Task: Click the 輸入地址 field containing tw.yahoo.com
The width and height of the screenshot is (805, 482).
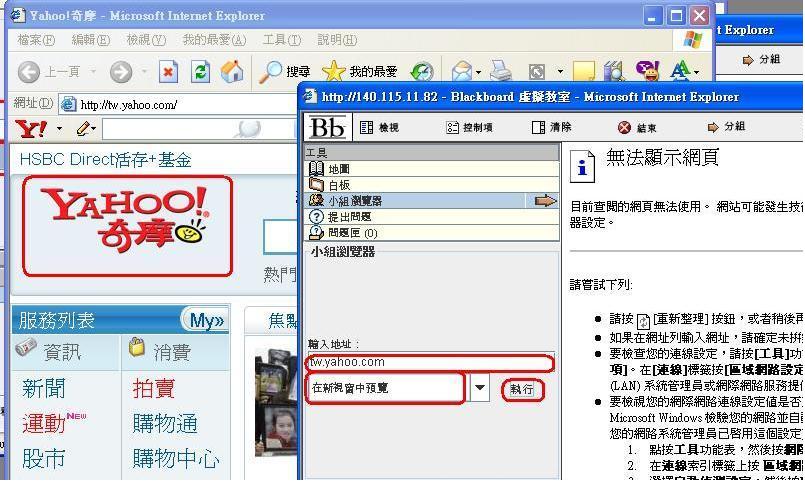Action: pyautogui.click(x=430, y=363)
